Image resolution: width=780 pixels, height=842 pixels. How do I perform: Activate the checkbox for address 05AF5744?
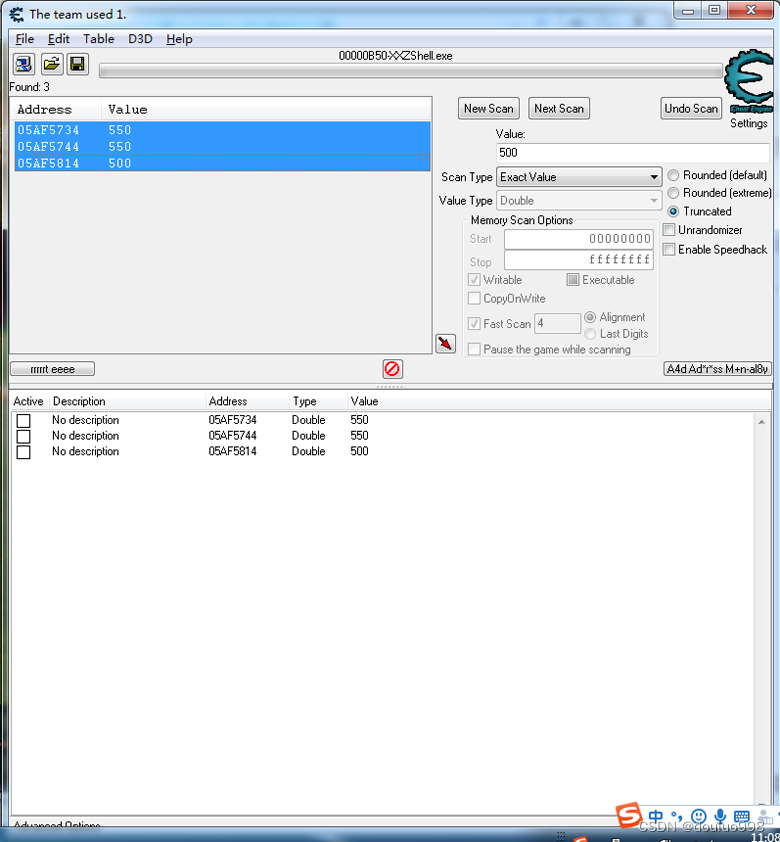pos(23,436)
